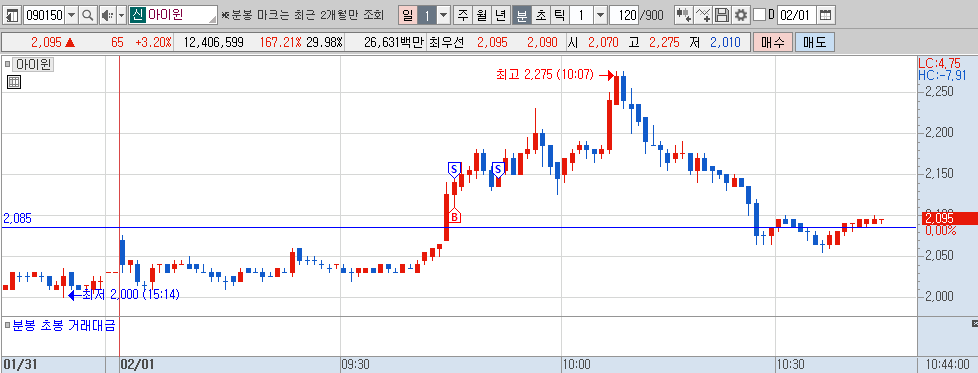
Task: Open chart settings gear icon
Action: 740,15
